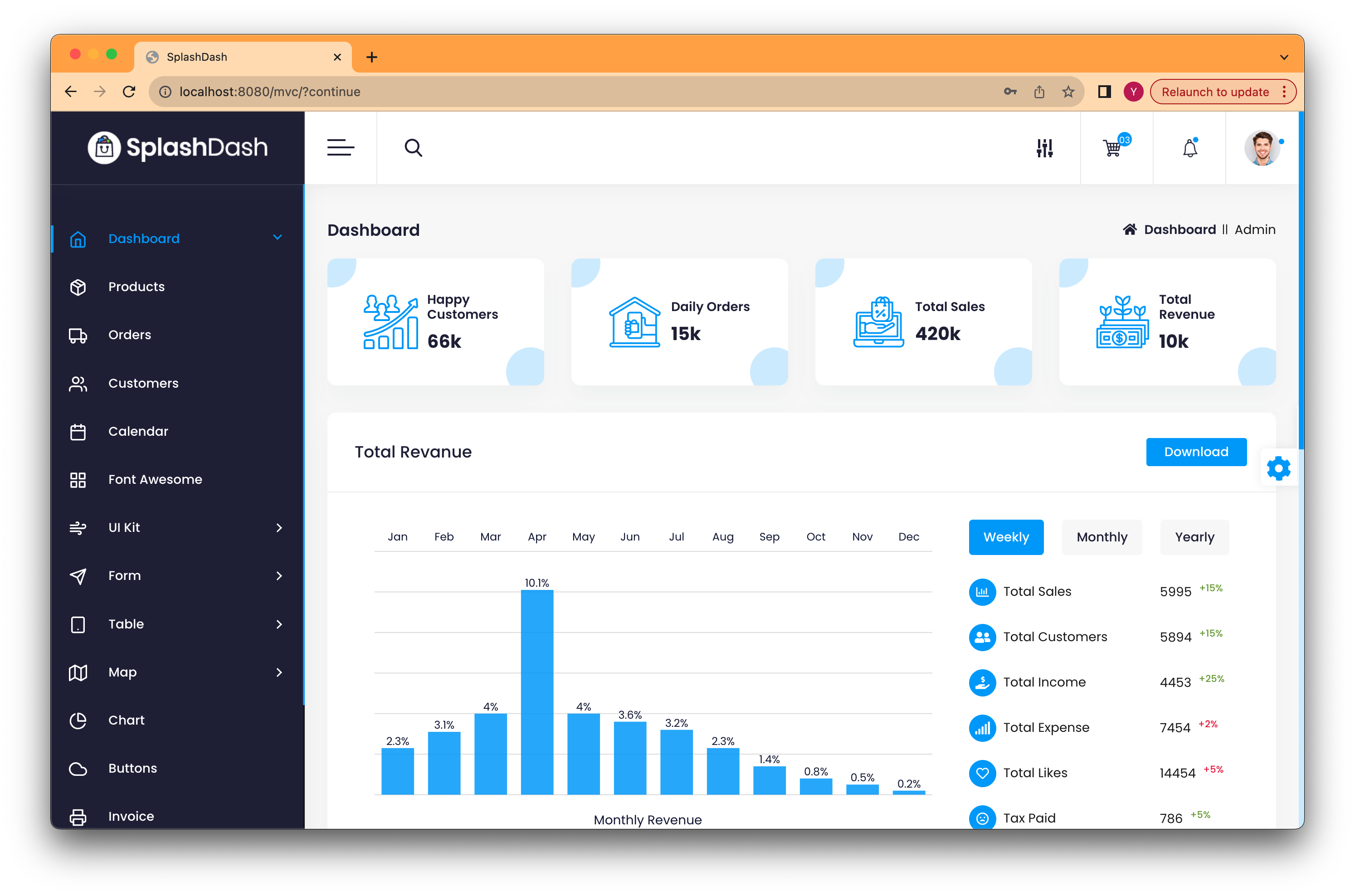The height and width of the screenshot is (896, 1355).
Task: Switch to the Monthly tab
Action: point(1101,537)
